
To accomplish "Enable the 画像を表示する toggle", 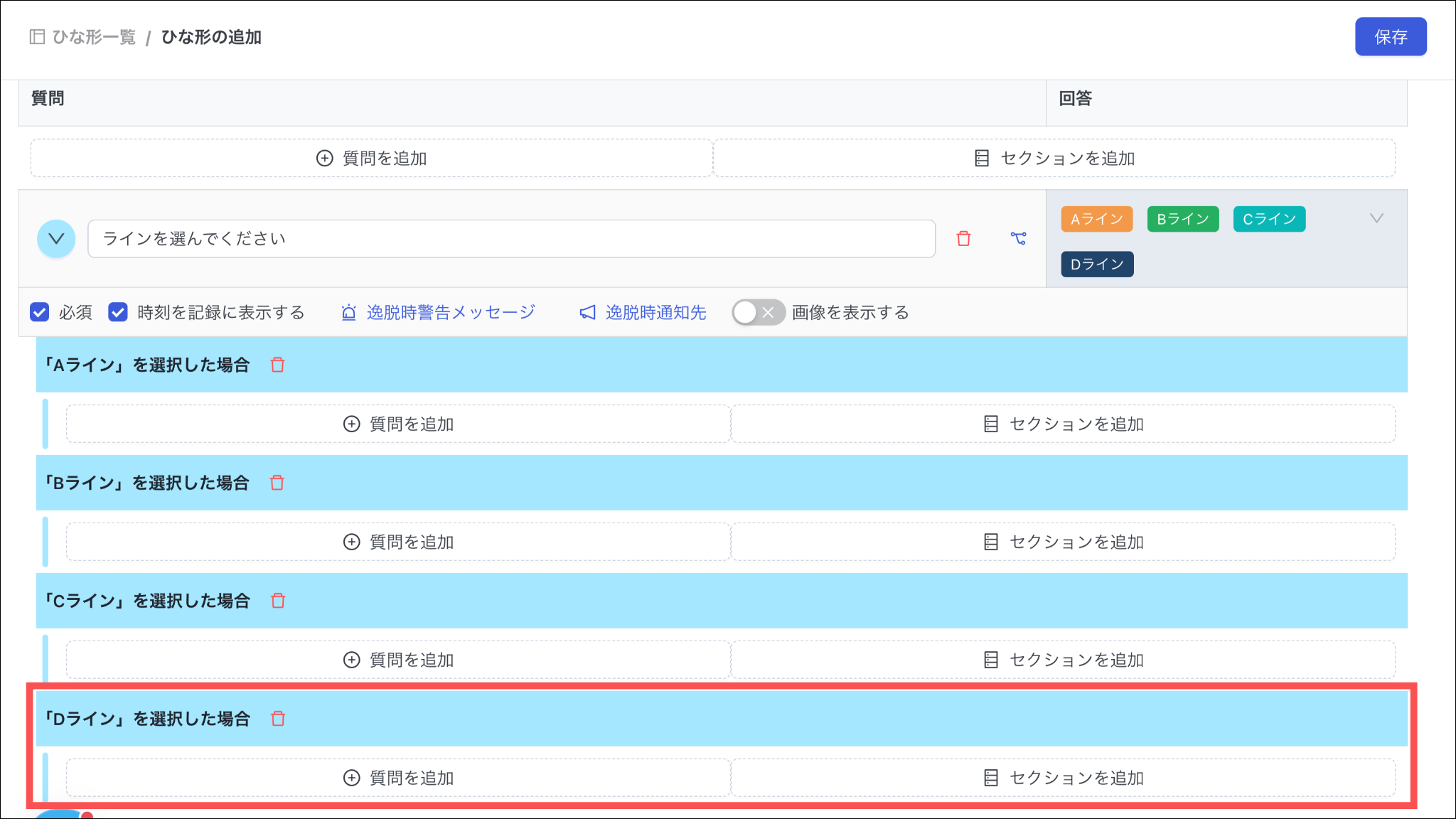I will click(x=758, y=312).
